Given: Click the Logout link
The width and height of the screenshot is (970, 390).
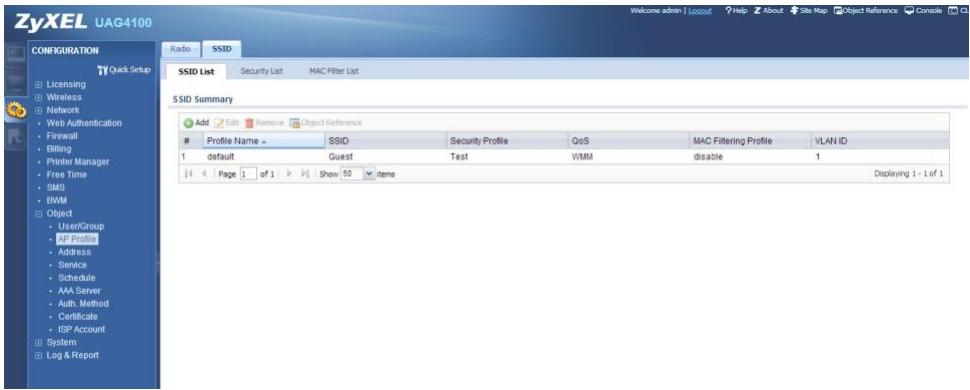Looking at the screenshot, I should point(700,11).
